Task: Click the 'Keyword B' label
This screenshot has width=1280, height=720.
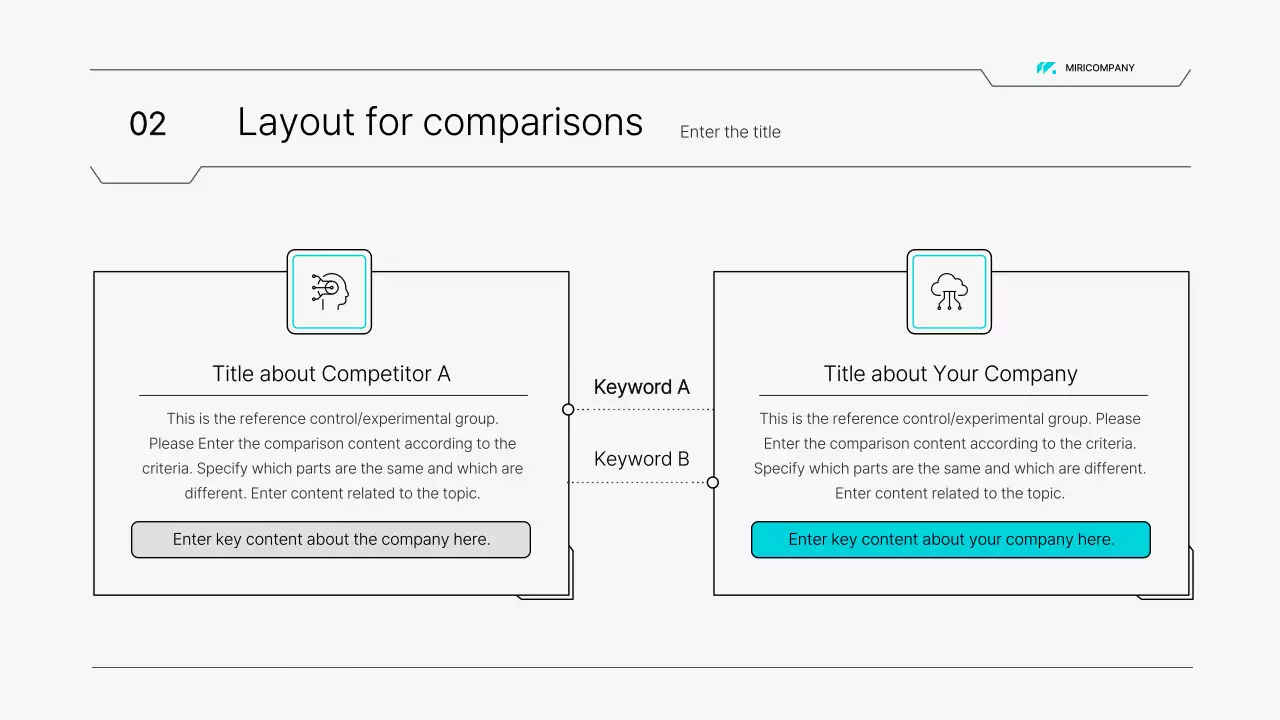Action: point(641,459)
